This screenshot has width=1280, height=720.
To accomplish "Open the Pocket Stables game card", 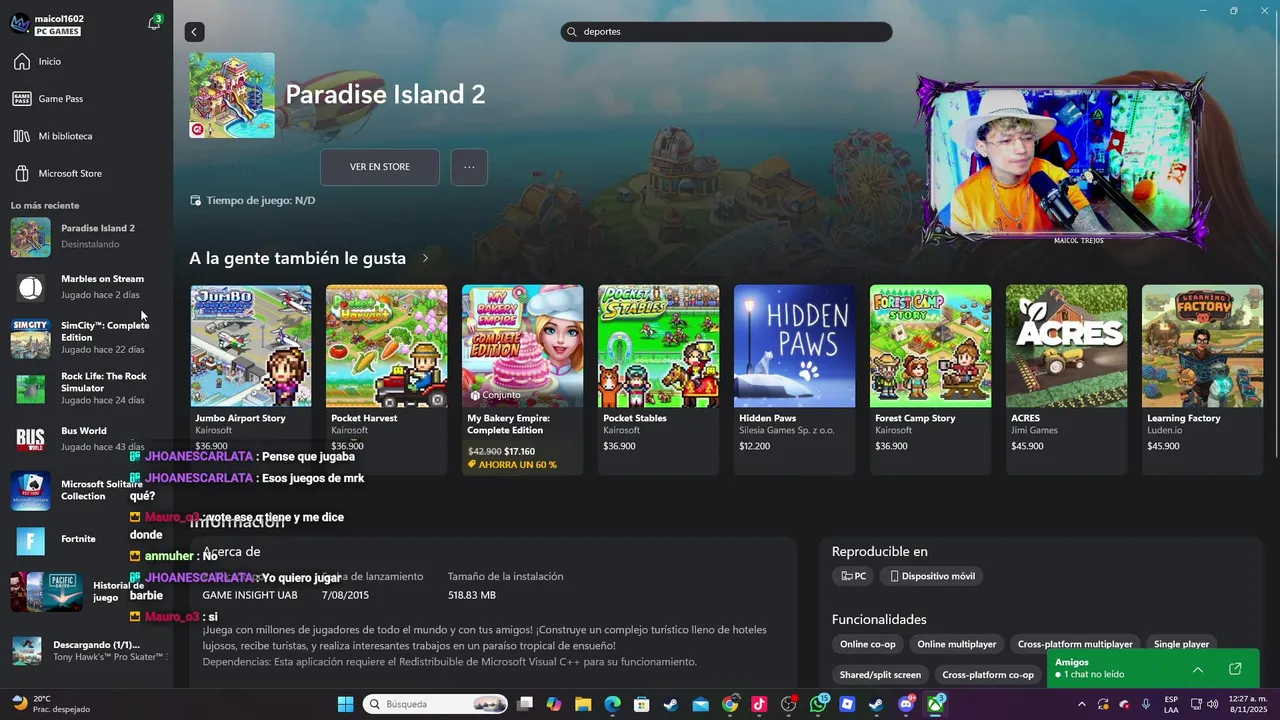I will click(x=659, y=379).
